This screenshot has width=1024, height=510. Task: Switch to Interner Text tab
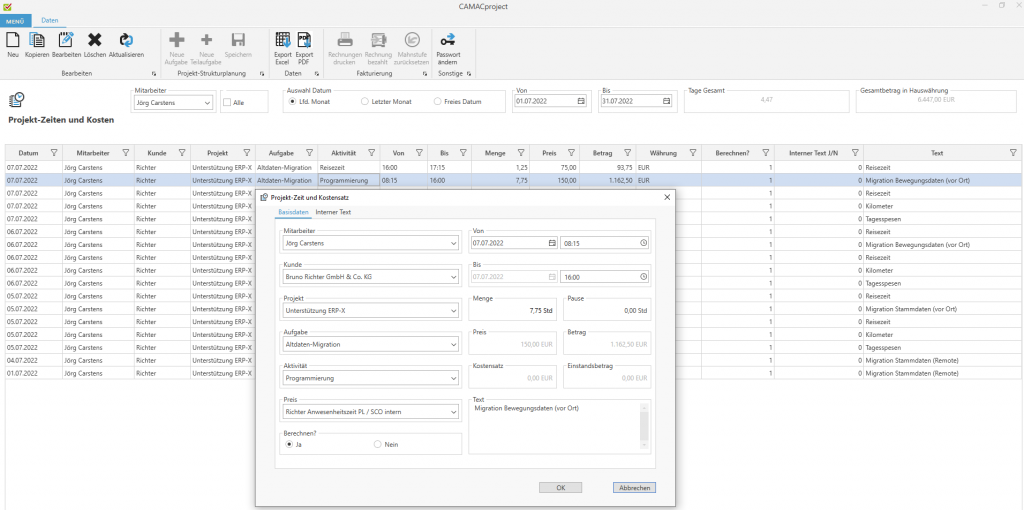coord(333,212)
